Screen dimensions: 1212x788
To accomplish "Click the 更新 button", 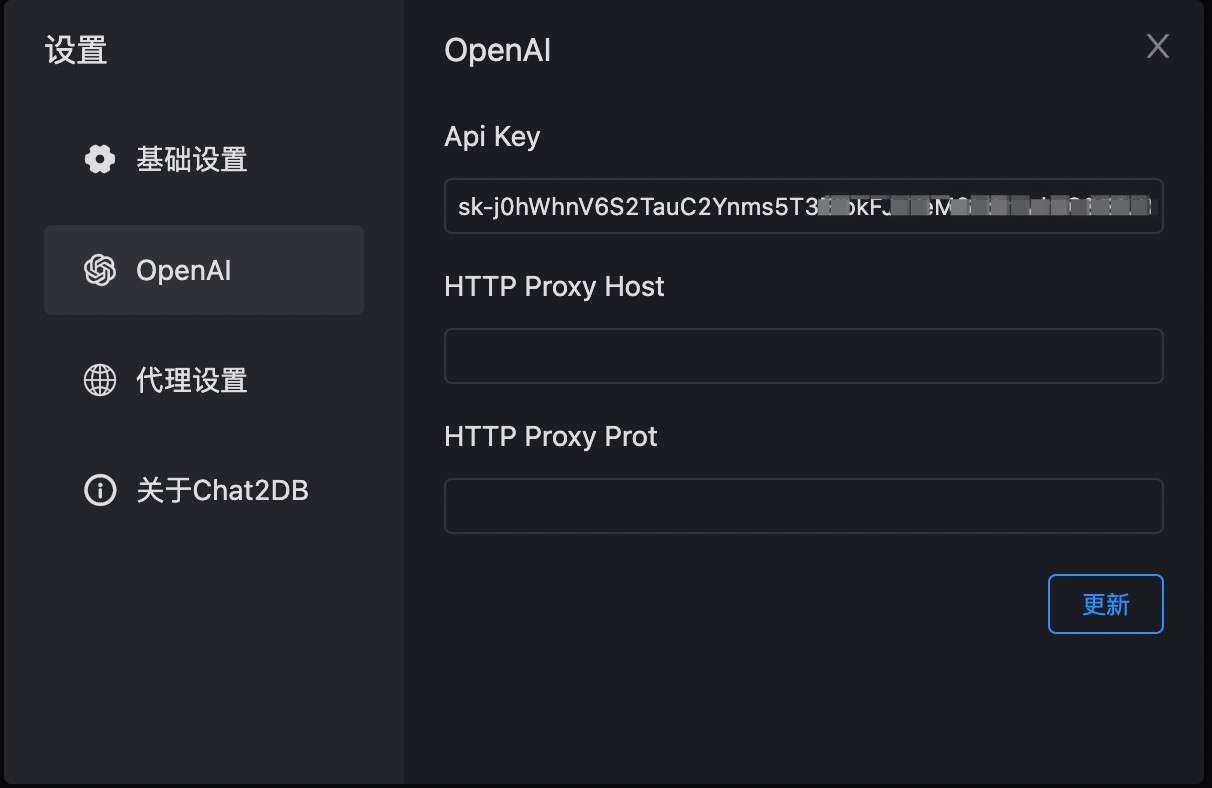I will pyautogui.click(x=1105, y=604).
